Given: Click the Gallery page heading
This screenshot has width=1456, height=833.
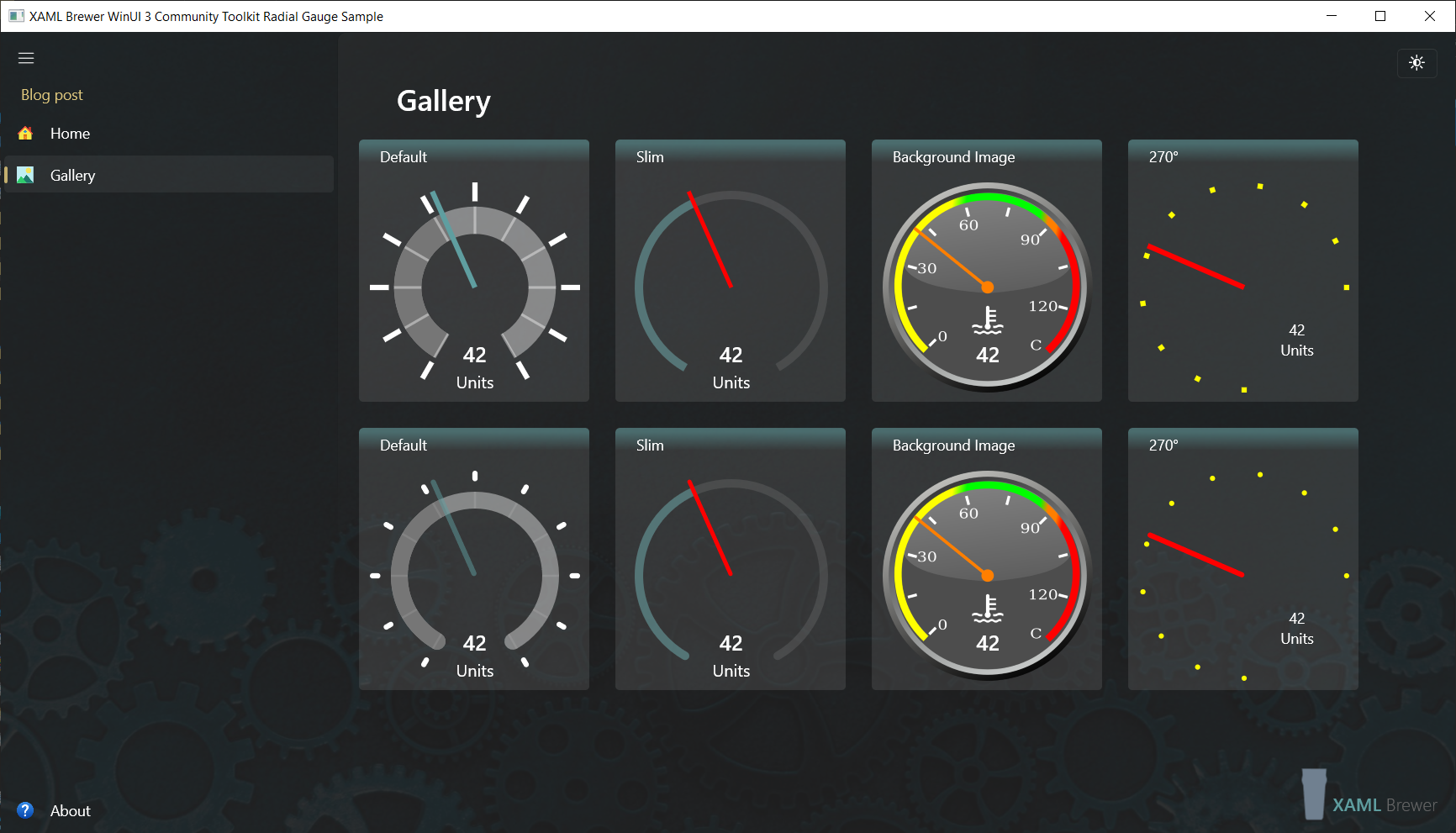Looking at the screenshot, I should tap(443, 101).
